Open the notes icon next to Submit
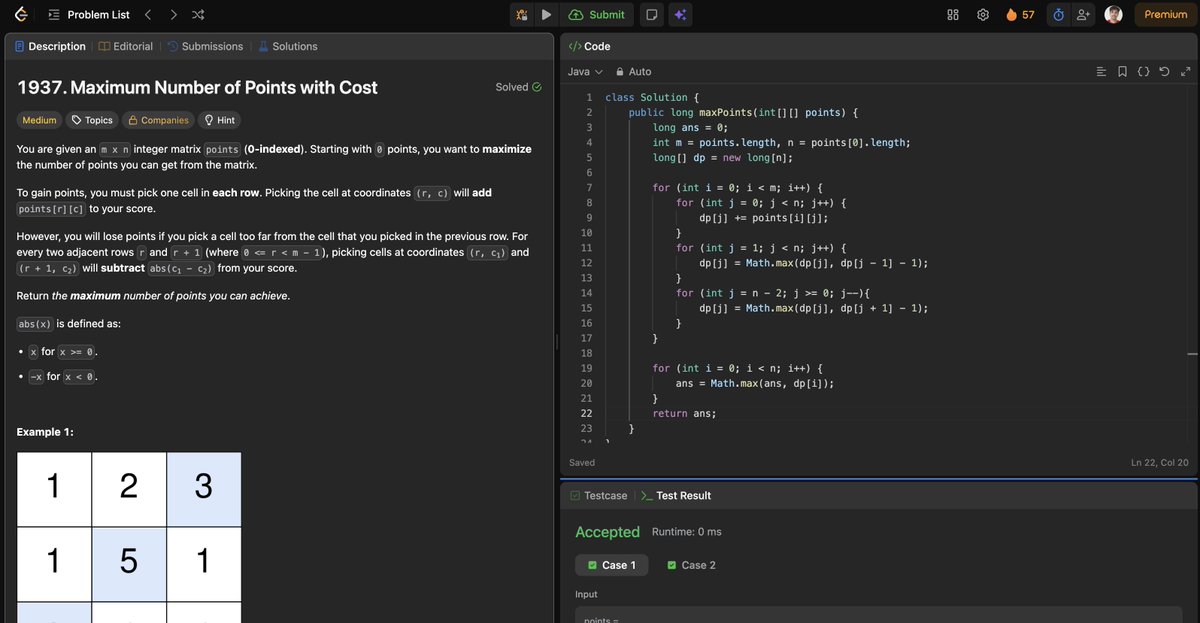1200x623 pixels. 652,15
